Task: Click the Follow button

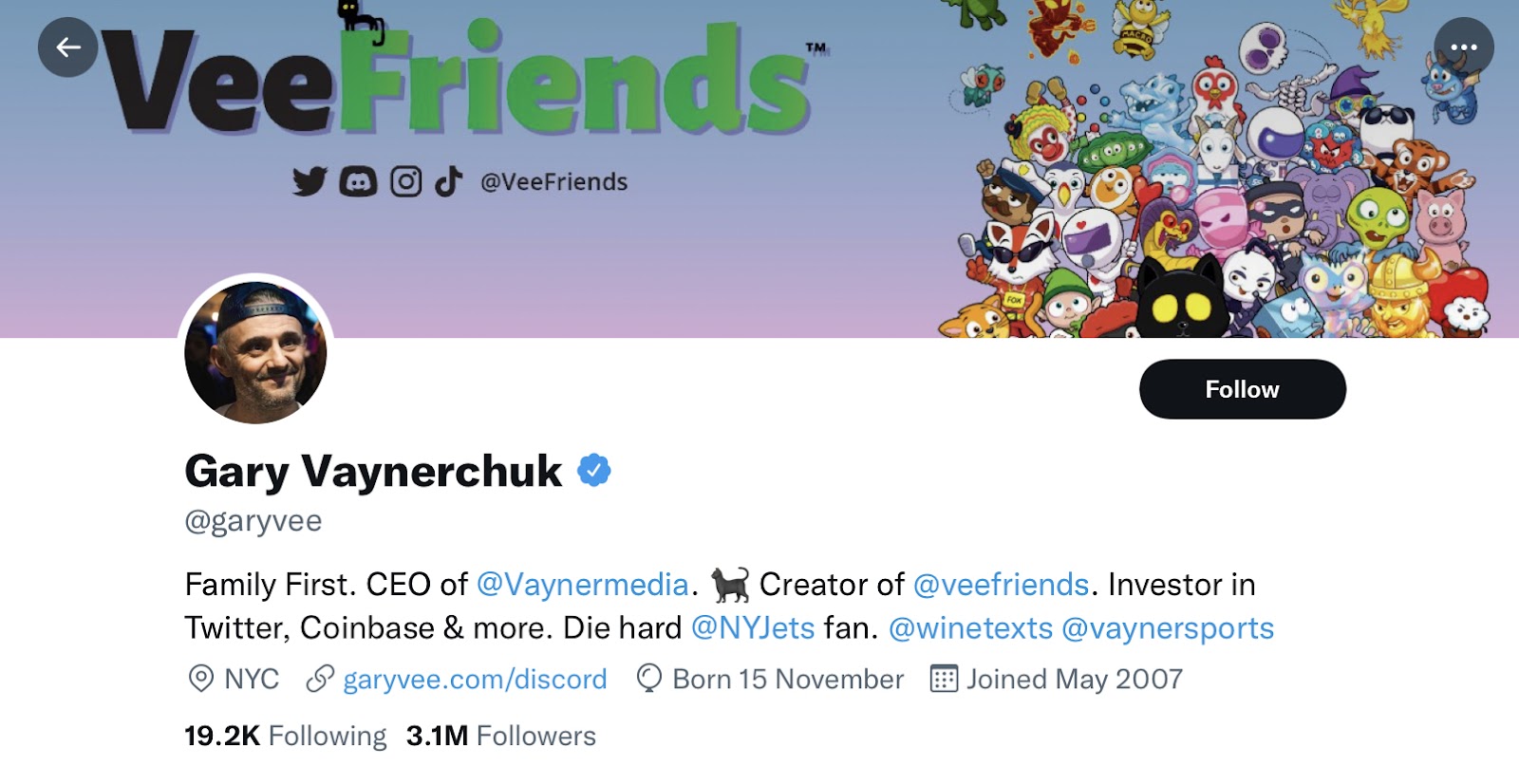Action: (1242, 389)
